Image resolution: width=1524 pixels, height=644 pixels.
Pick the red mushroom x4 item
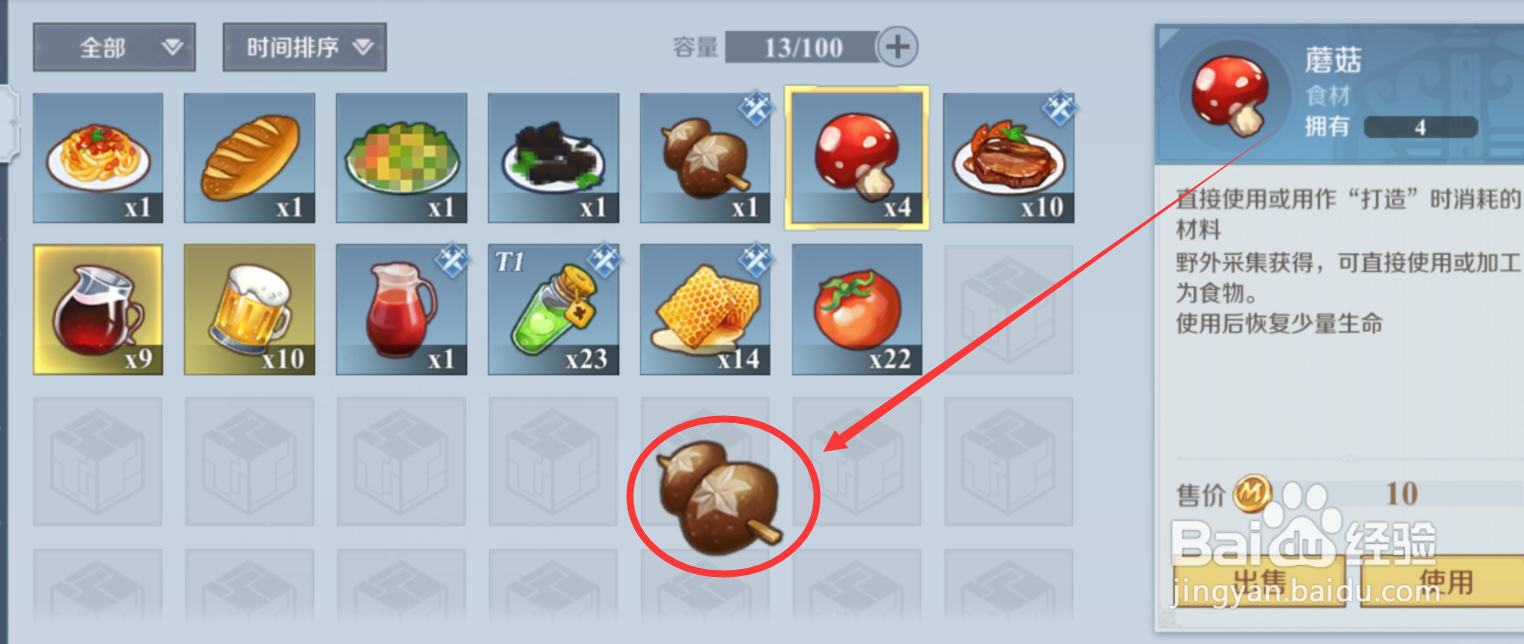point(857,158)
